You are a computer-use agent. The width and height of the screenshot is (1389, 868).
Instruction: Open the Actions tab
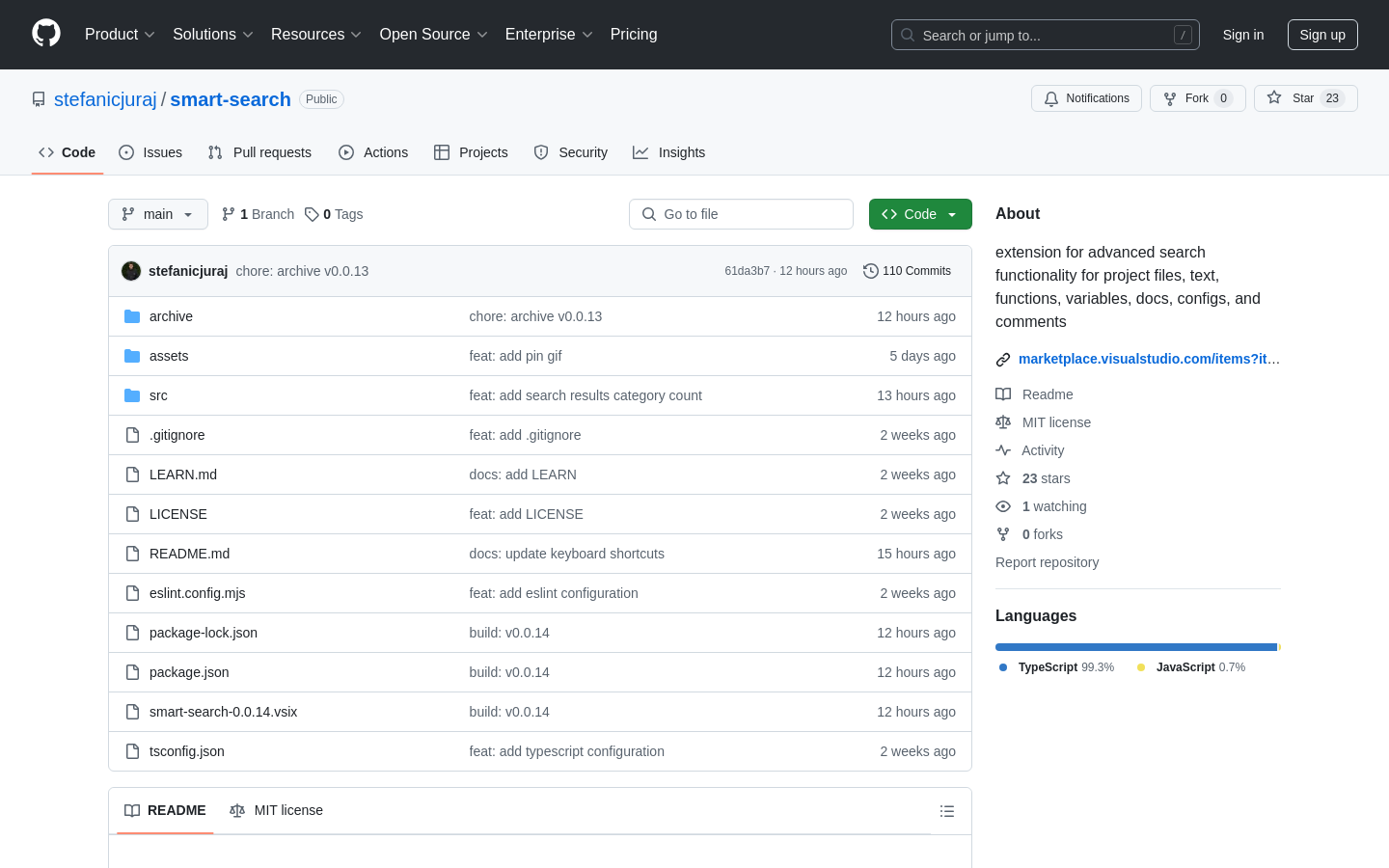(x=373, y=152)
